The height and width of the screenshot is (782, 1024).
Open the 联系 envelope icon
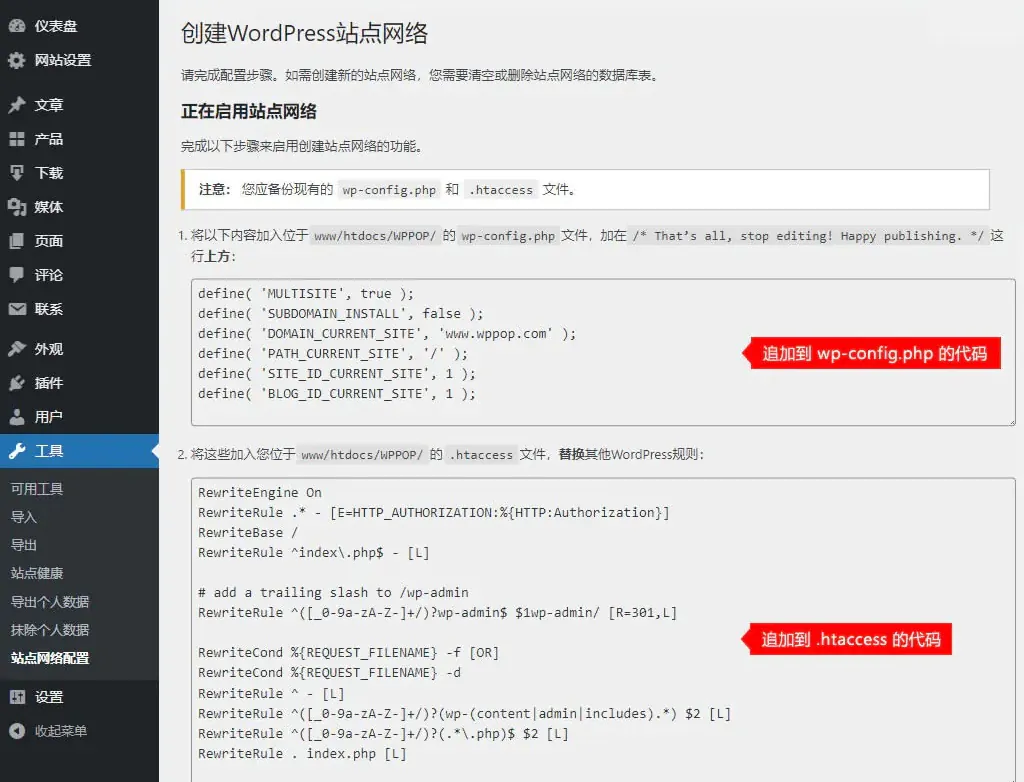(15, 309)
